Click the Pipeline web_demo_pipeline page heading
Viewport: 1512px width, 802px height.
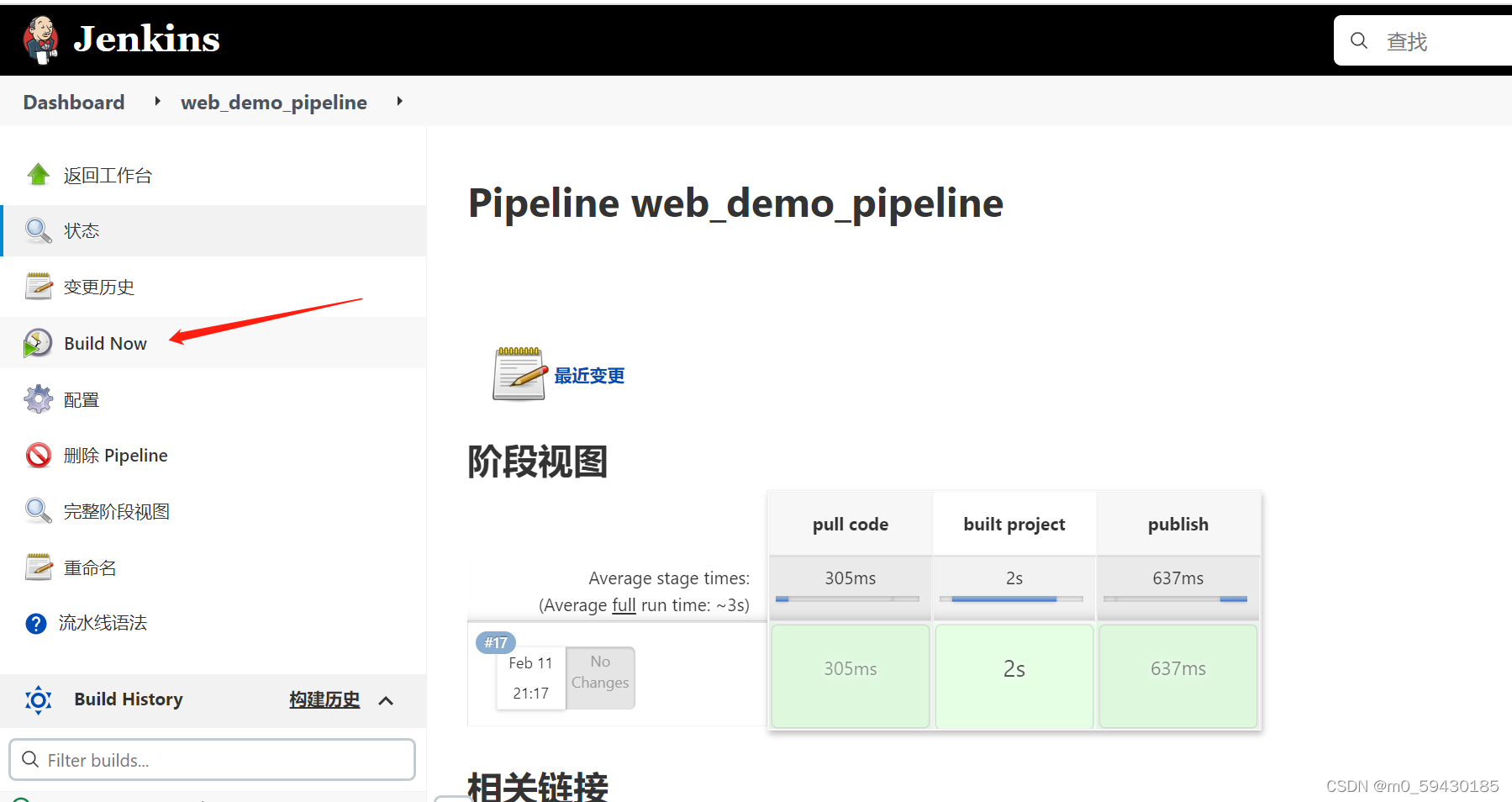point(735,203)
